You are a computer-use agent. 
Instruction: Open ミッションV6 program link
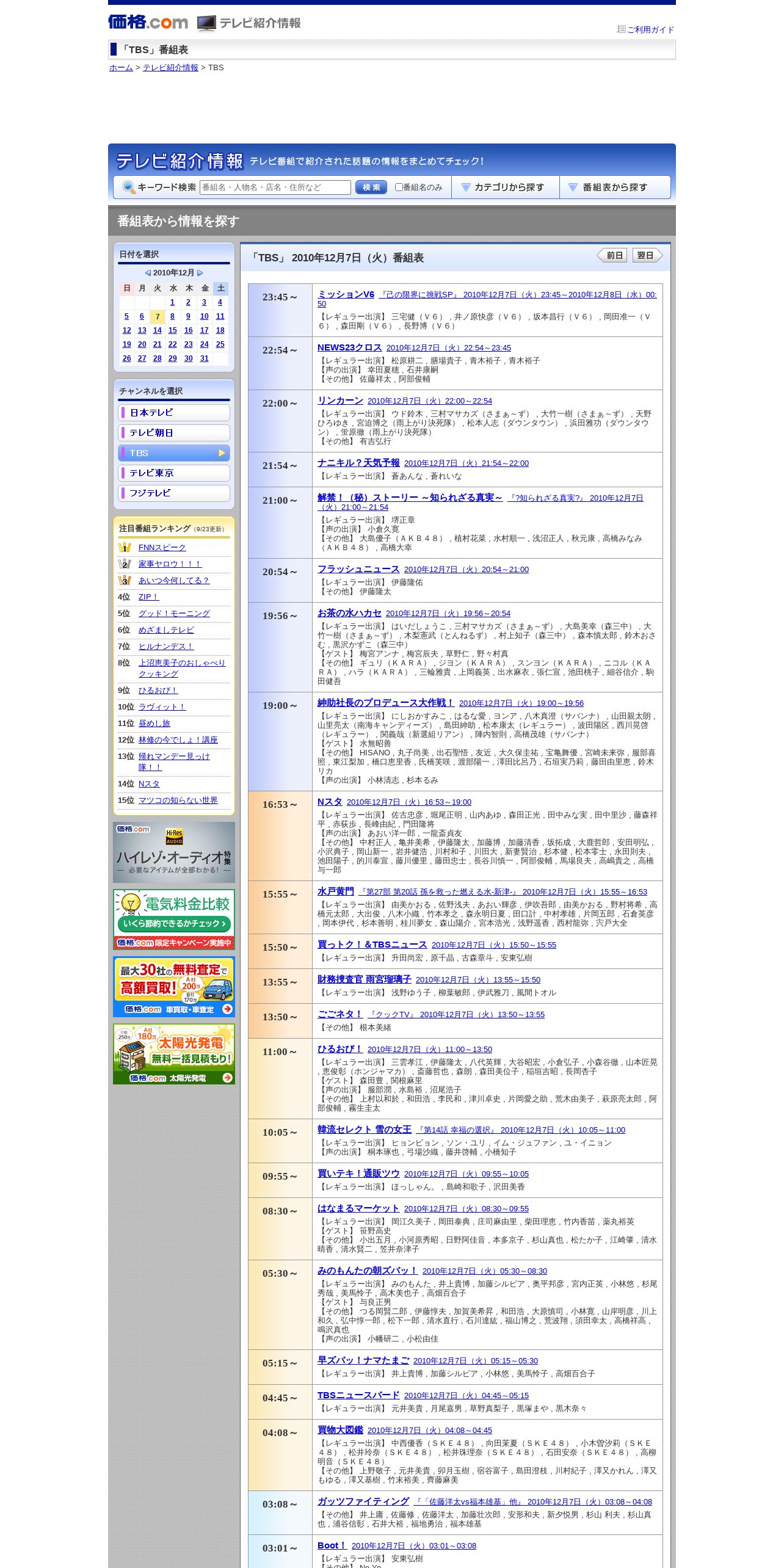point(346,294)
